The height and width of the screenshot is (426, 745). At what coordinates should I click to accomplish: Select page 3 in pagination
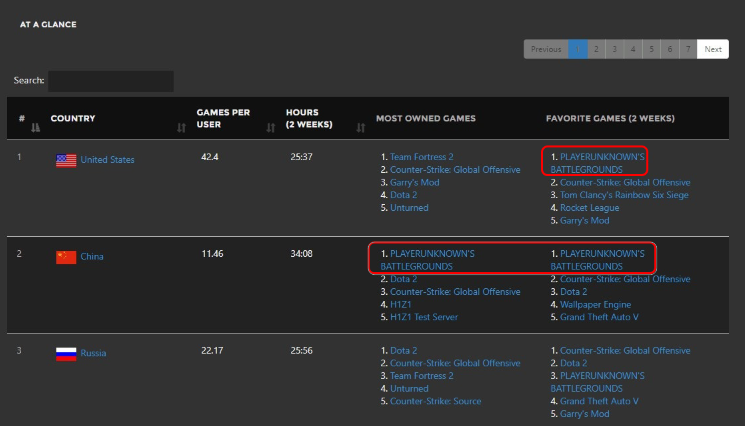tap(615, 49)
